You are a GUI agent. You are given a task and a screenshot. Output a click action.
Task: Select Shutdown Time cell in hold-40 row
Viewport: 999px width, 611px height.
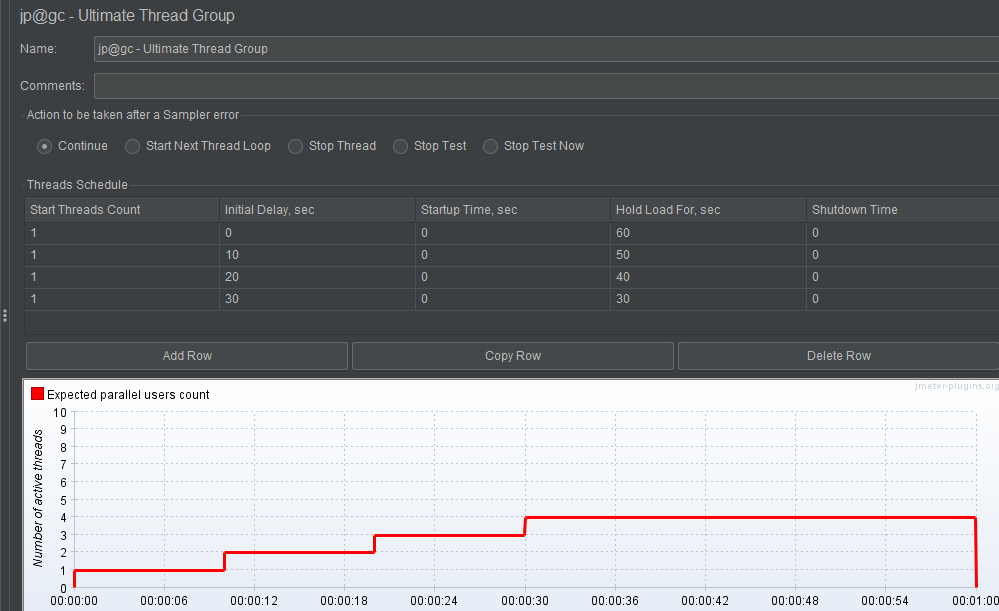click(903, 277)
